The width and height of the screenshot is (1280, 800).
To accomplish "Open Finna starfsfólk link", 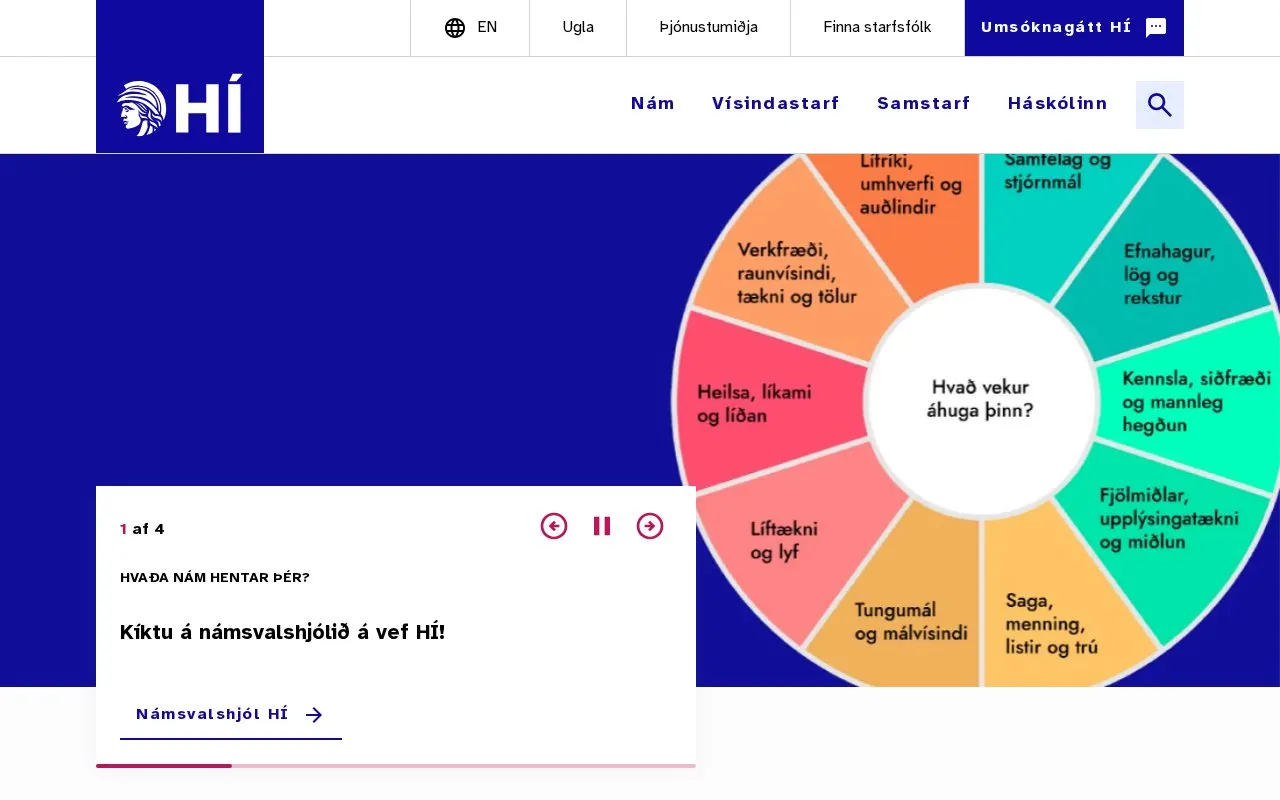I will 877,28.
